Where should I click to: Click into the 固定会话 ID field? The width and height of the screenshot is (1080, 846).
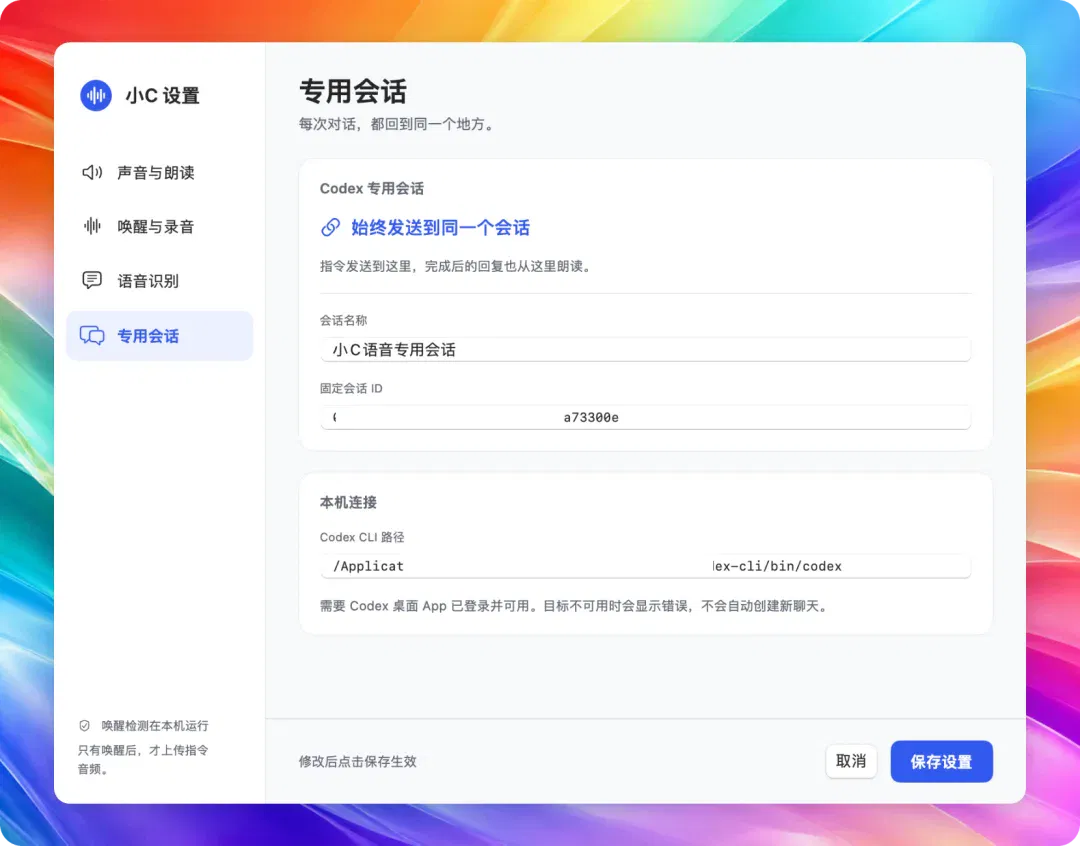(x=646, y=417)
